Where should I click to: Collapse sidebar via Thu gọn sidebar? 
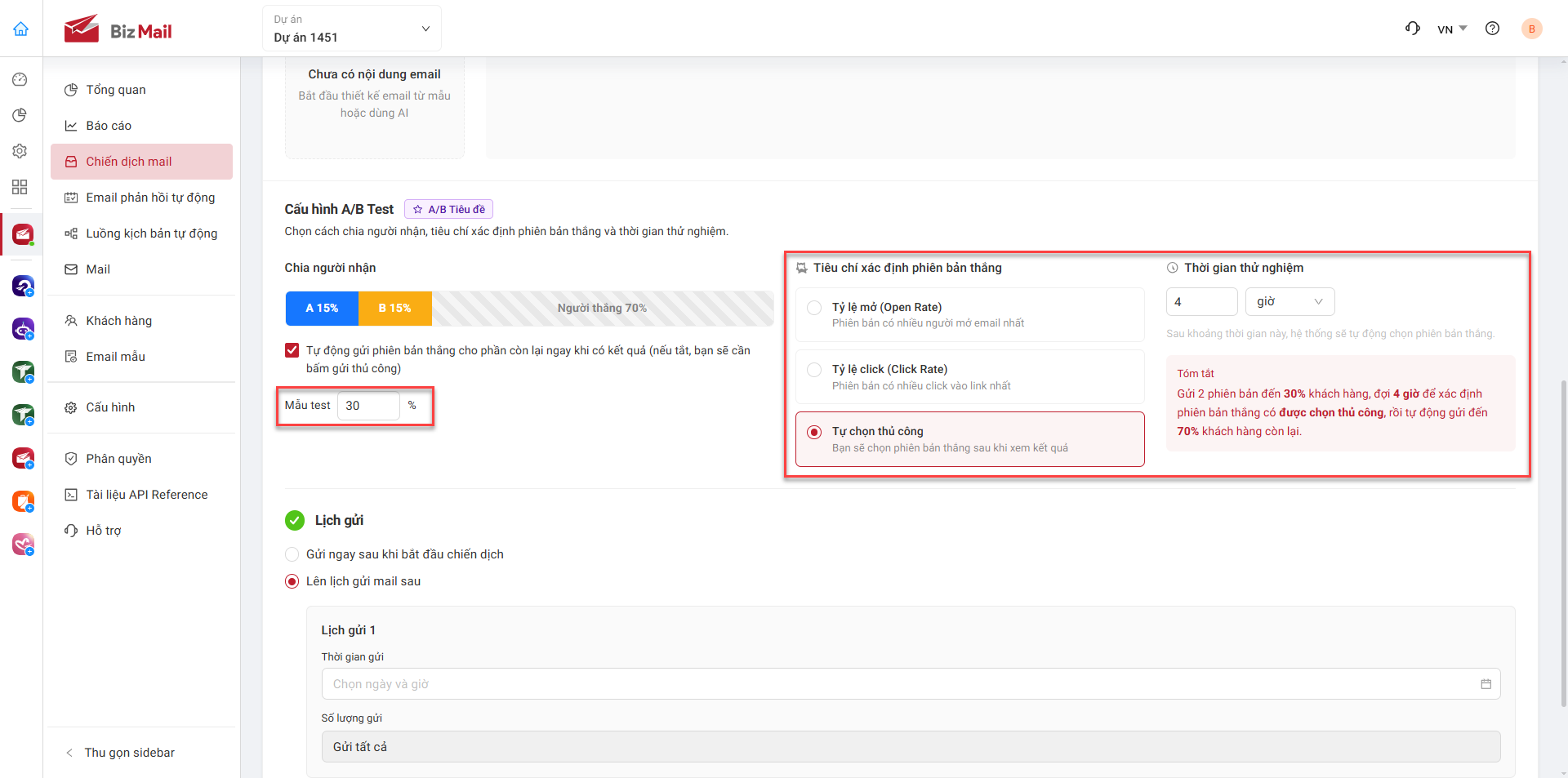129,753
